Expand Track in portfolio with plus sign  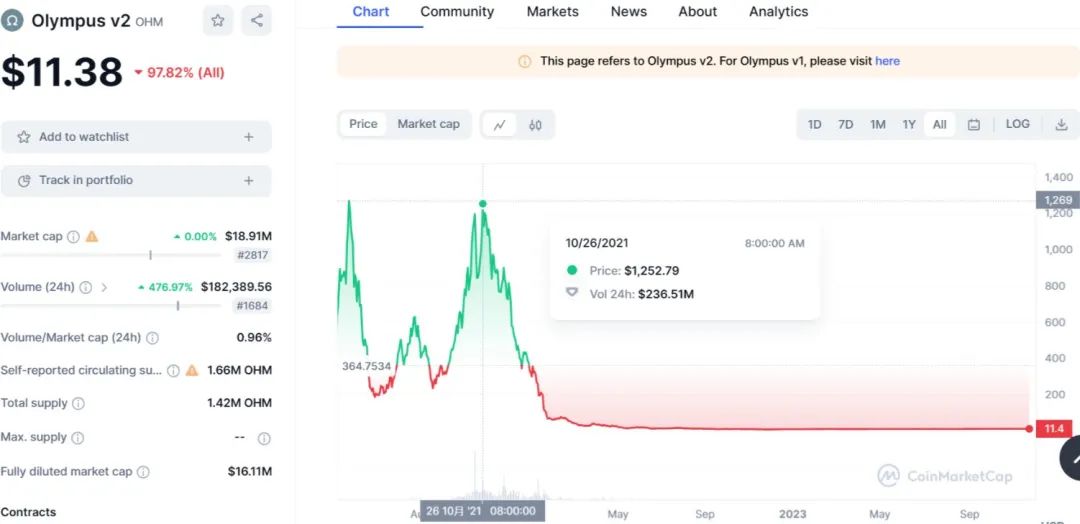(248, 181)
